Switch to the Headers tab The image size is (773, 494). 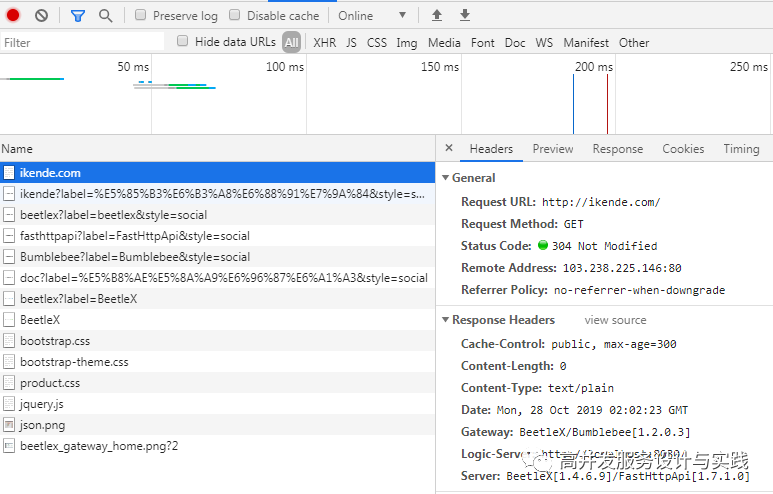pos(491,149)
